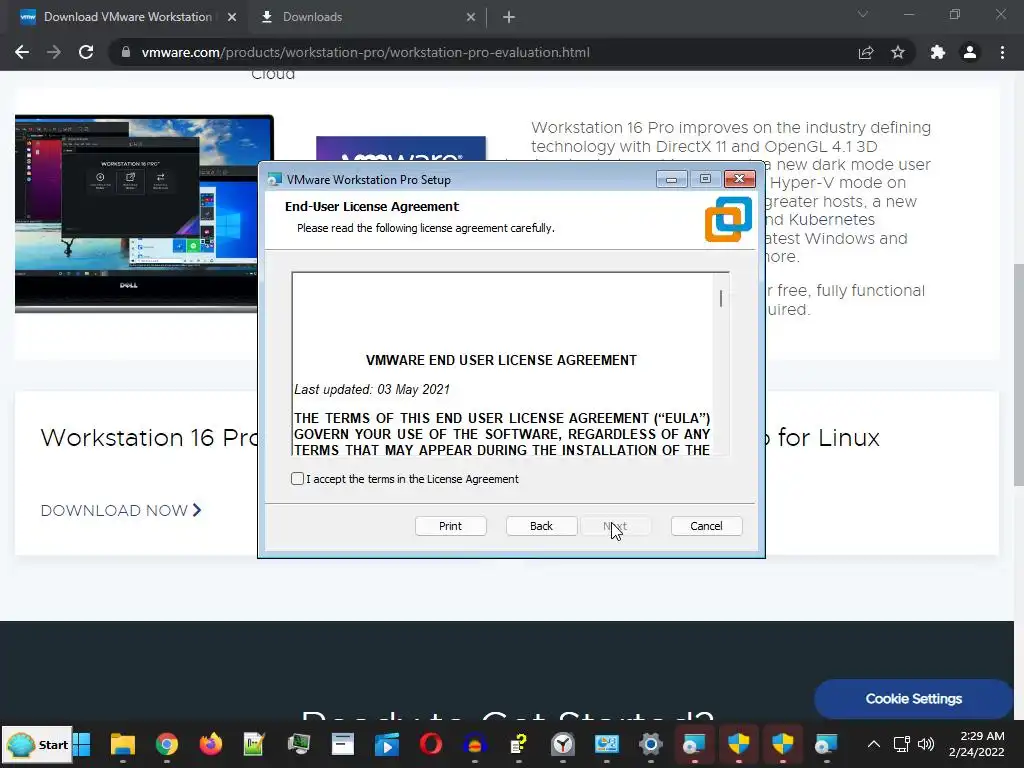Image resolution: width=1024 pixels, height=768 pixels.
Task: Open Chrome extensions puzzle icon
Action: click(x=938, y=52)
